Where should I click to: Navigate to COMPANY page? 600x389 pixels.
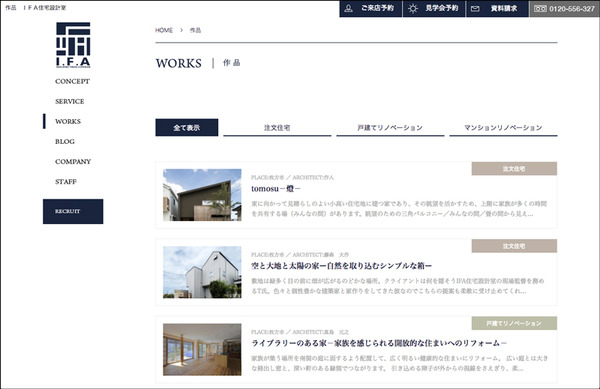(73, 161)
